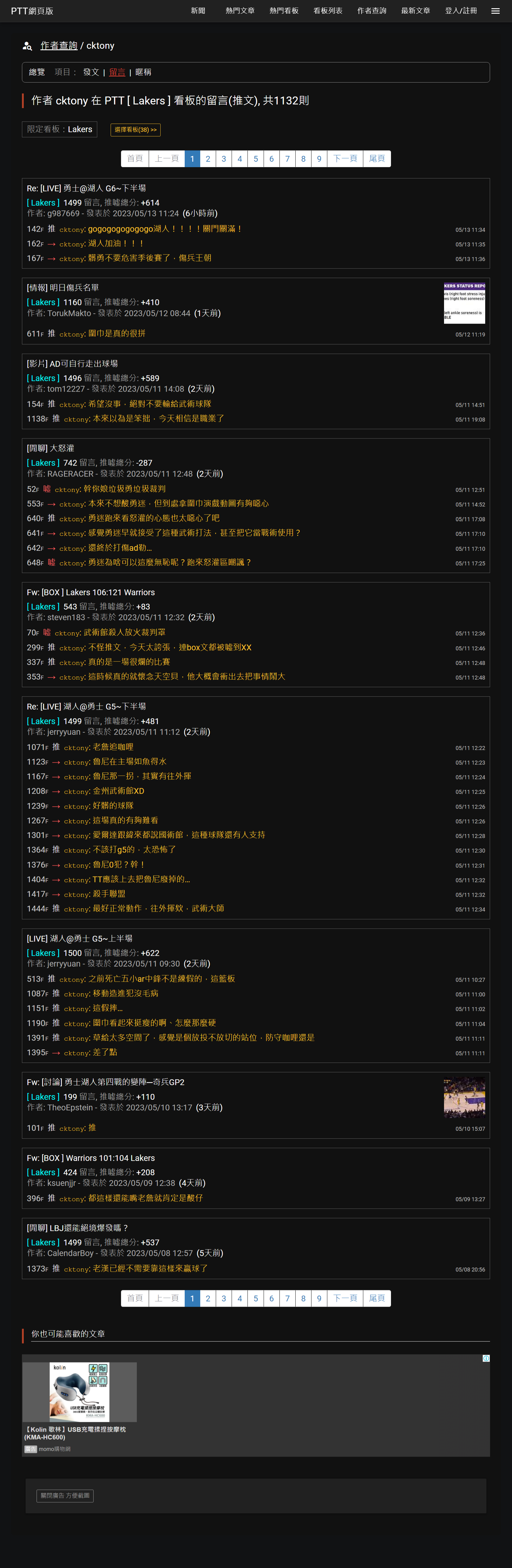Go to 最新文章 page
The height and width of the screenshot is (1568, 512).
click(x=416, y=11)
